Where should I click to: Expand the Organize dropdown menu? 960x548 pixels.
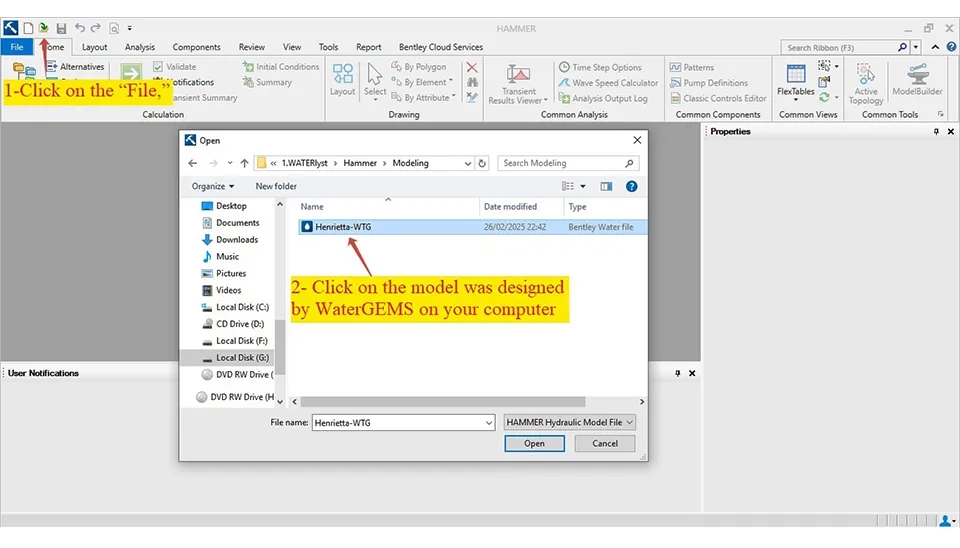213,186
